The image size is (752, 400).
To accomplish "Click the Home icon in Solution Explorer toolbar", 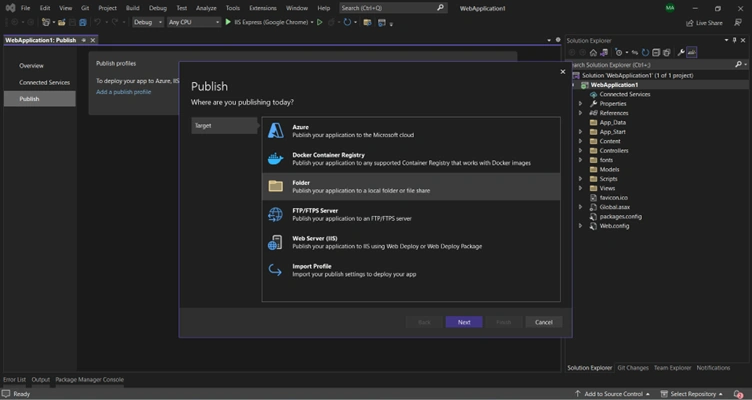I will (x=593, y=52).
